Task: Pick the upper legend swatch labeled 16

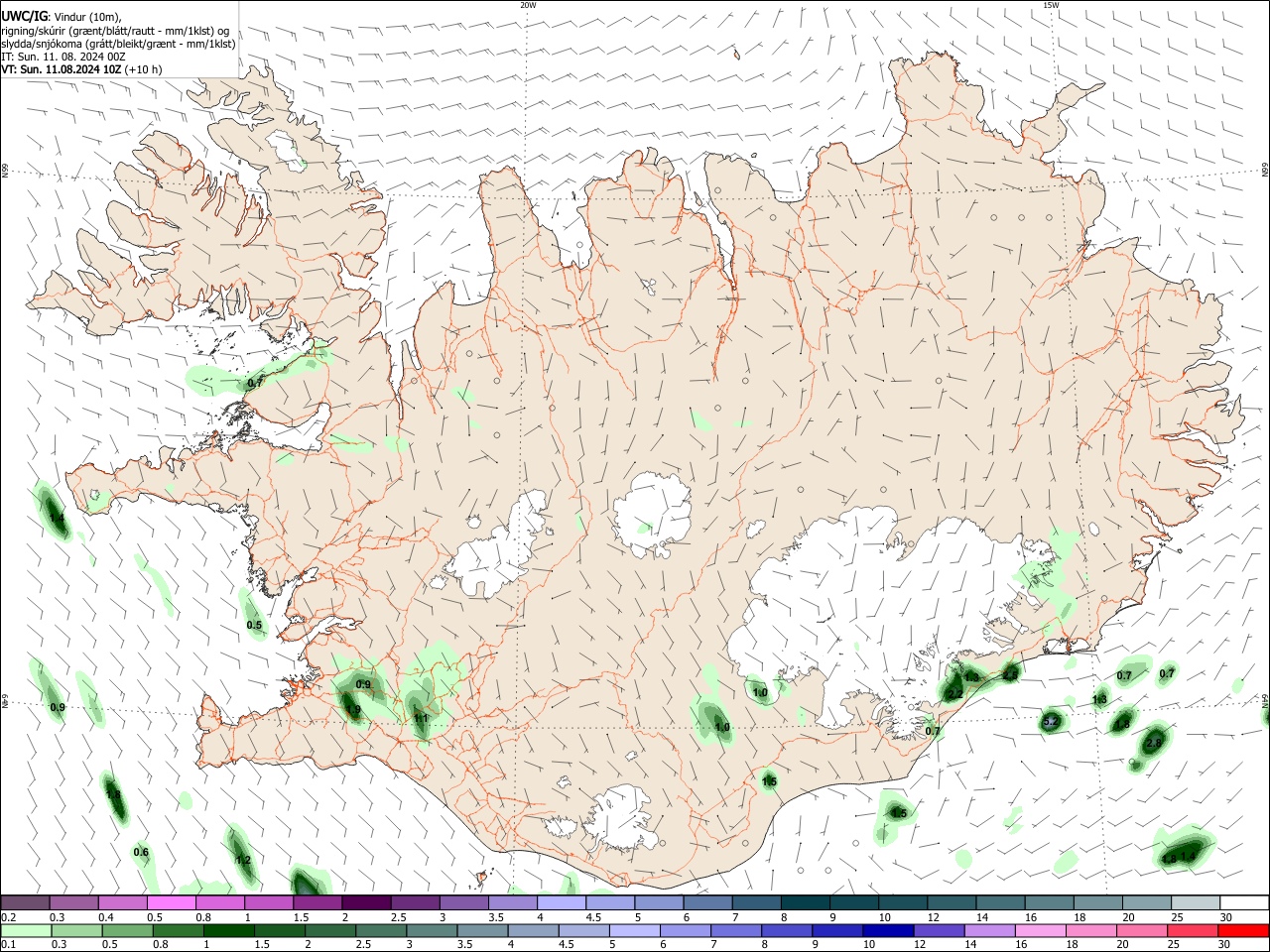Action: coord(1050,902)
